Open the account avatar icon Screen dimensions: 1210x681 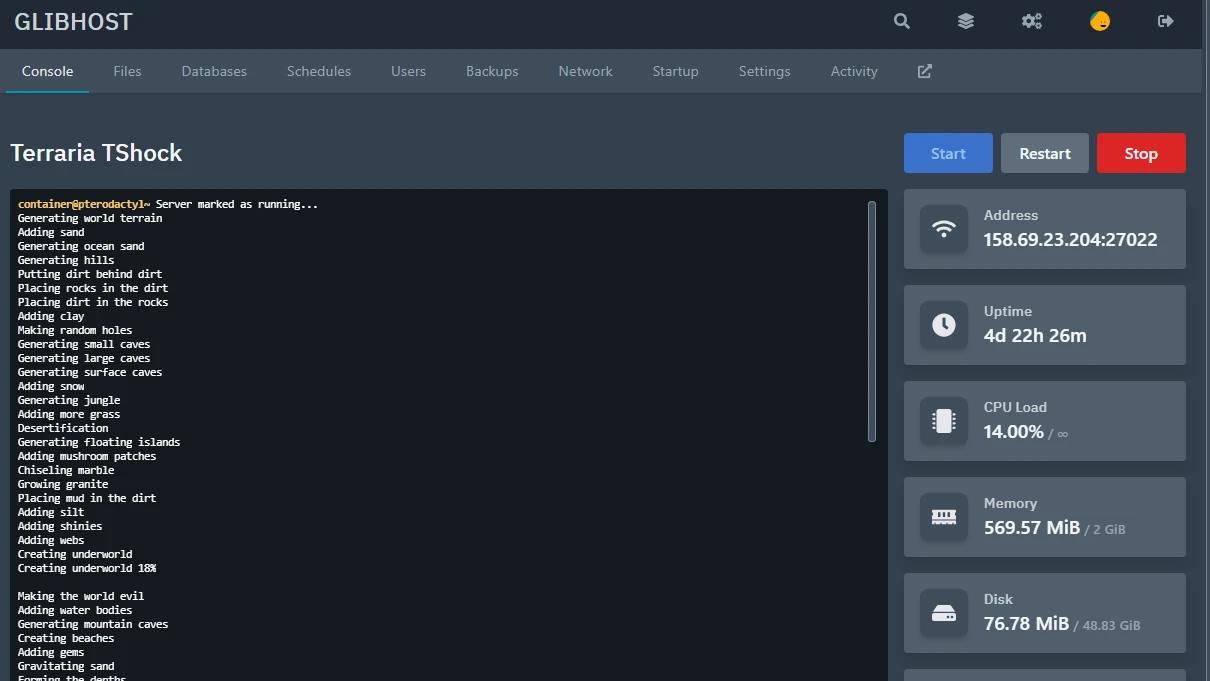pyautogui.click(x=1100, y=21)
